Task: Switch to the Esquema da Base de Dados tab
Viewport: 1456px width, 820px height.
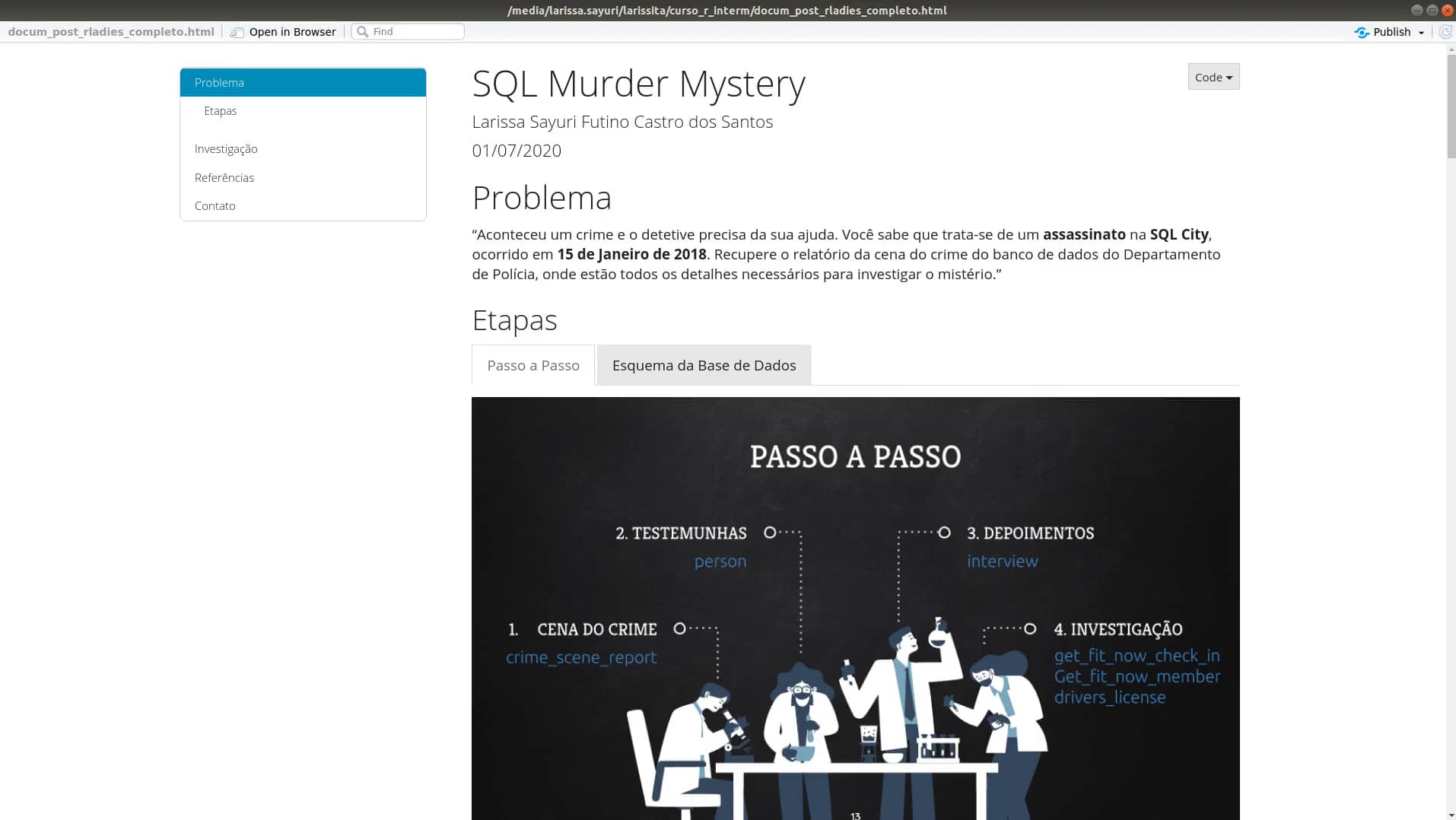Action: (703, 365)
